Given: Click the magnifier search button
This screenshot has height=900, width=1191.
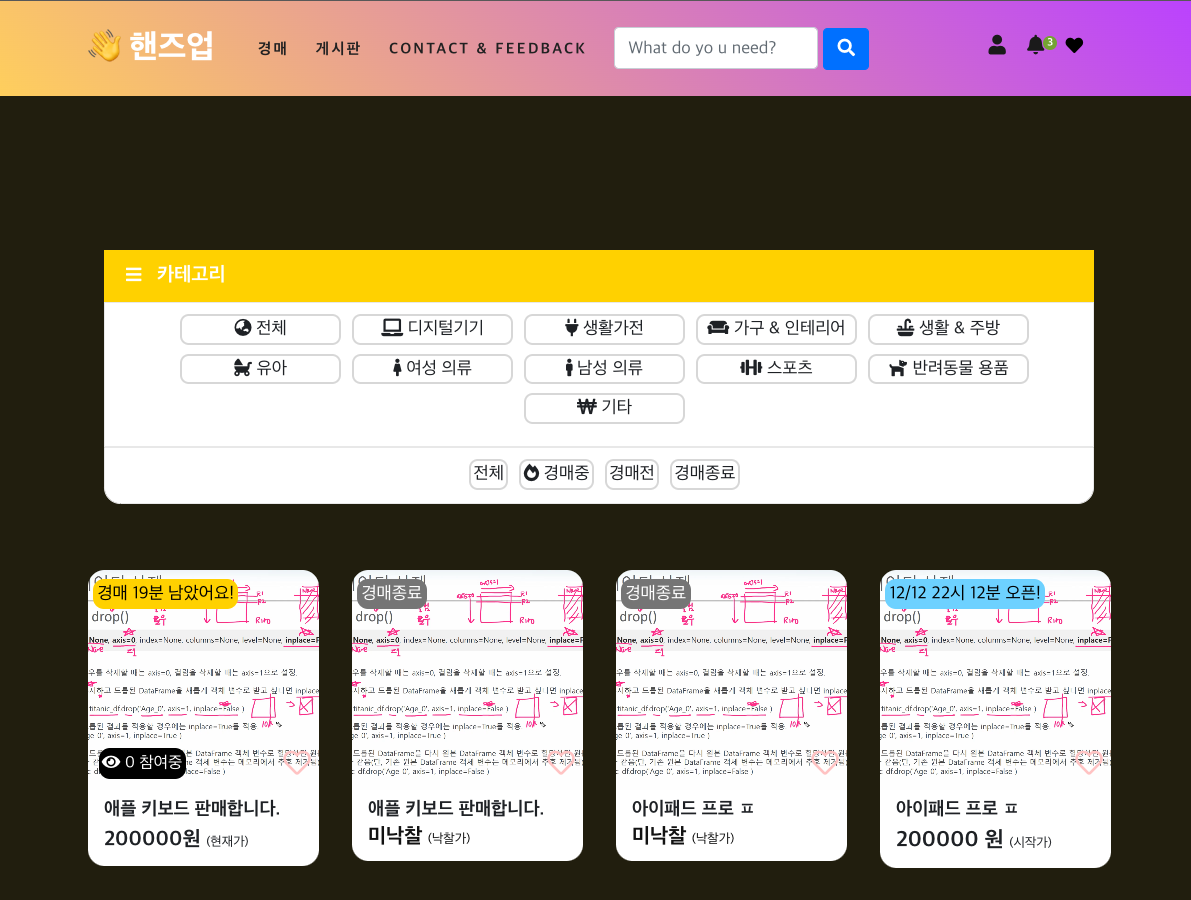Looking at the screenshot, I should tap(845, 48).
